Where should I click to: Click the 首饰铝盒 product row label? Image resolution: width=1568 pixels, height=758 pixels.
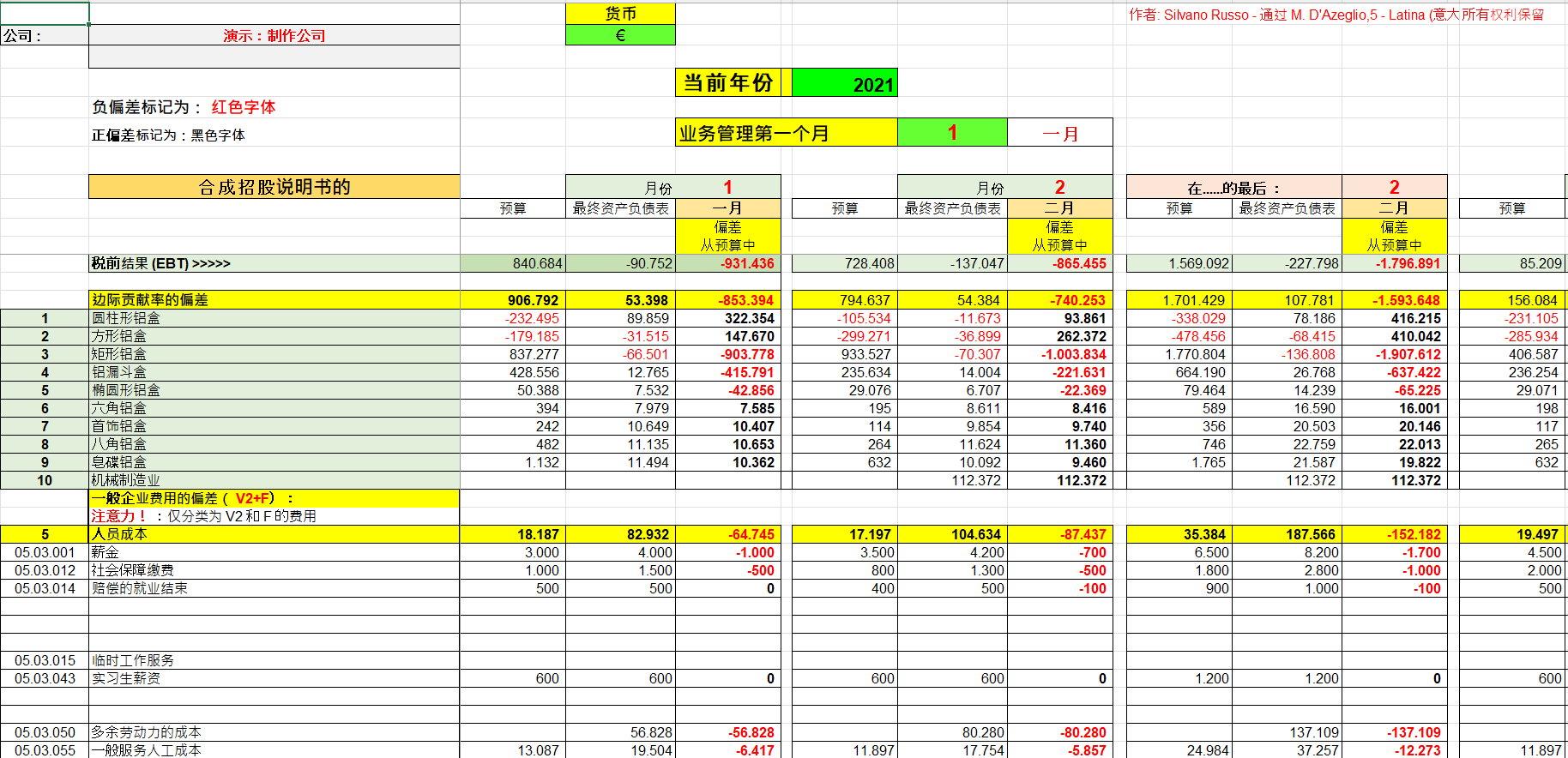coord(274,425)
